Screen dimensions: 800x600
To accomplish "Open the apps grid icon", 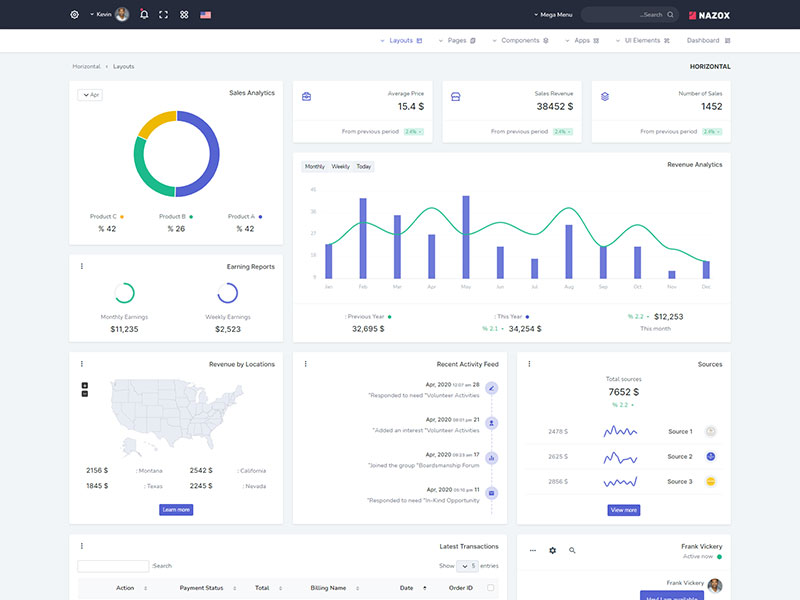I will 184,15.
